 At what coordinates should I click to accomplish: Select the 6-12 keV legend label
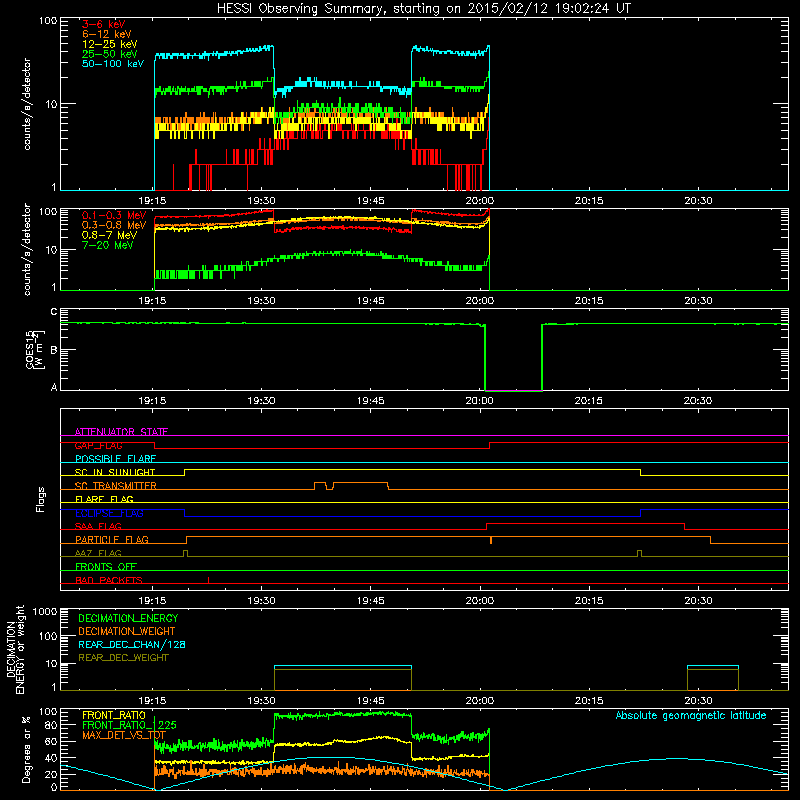tap(107, 34)
